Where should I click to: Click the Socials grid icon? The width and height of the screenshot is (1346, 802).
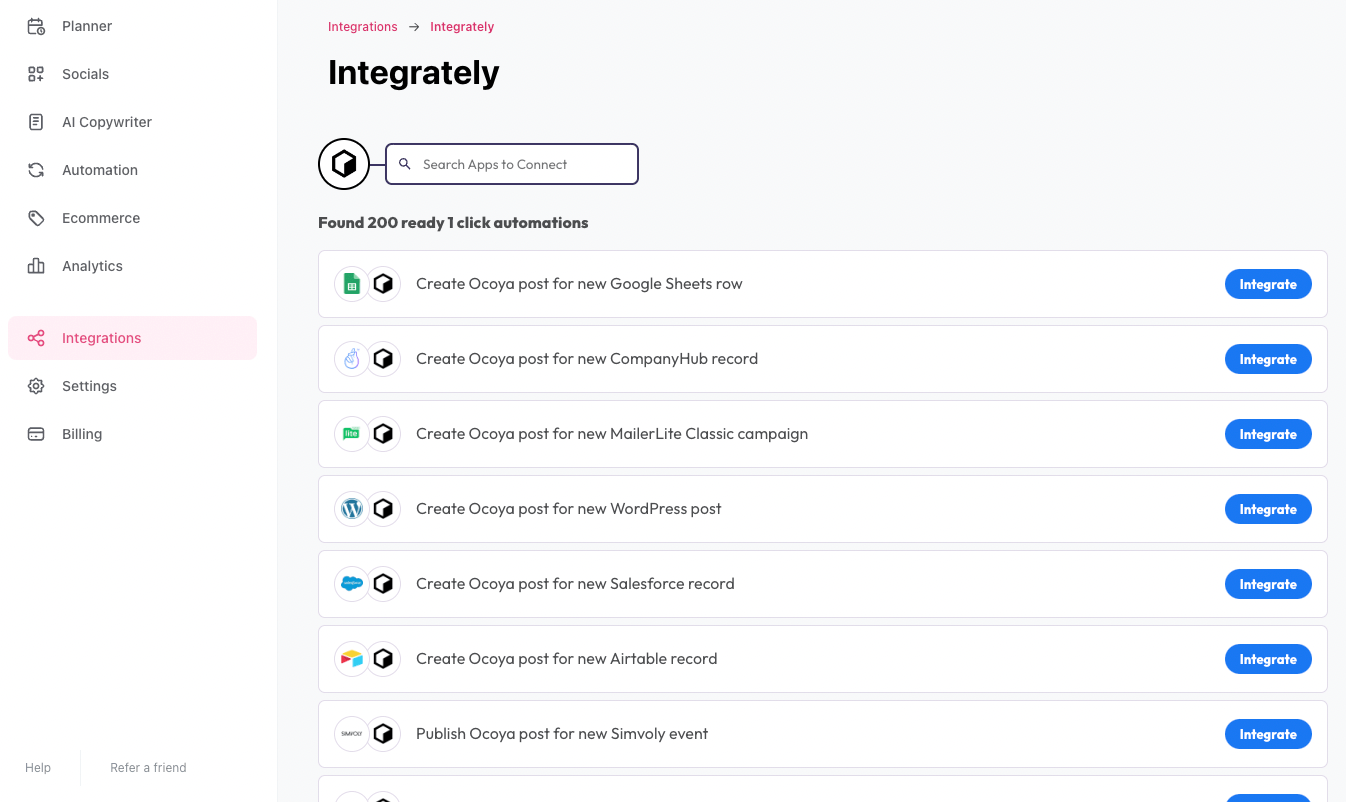pyautogui.click(x=36, y=74)
